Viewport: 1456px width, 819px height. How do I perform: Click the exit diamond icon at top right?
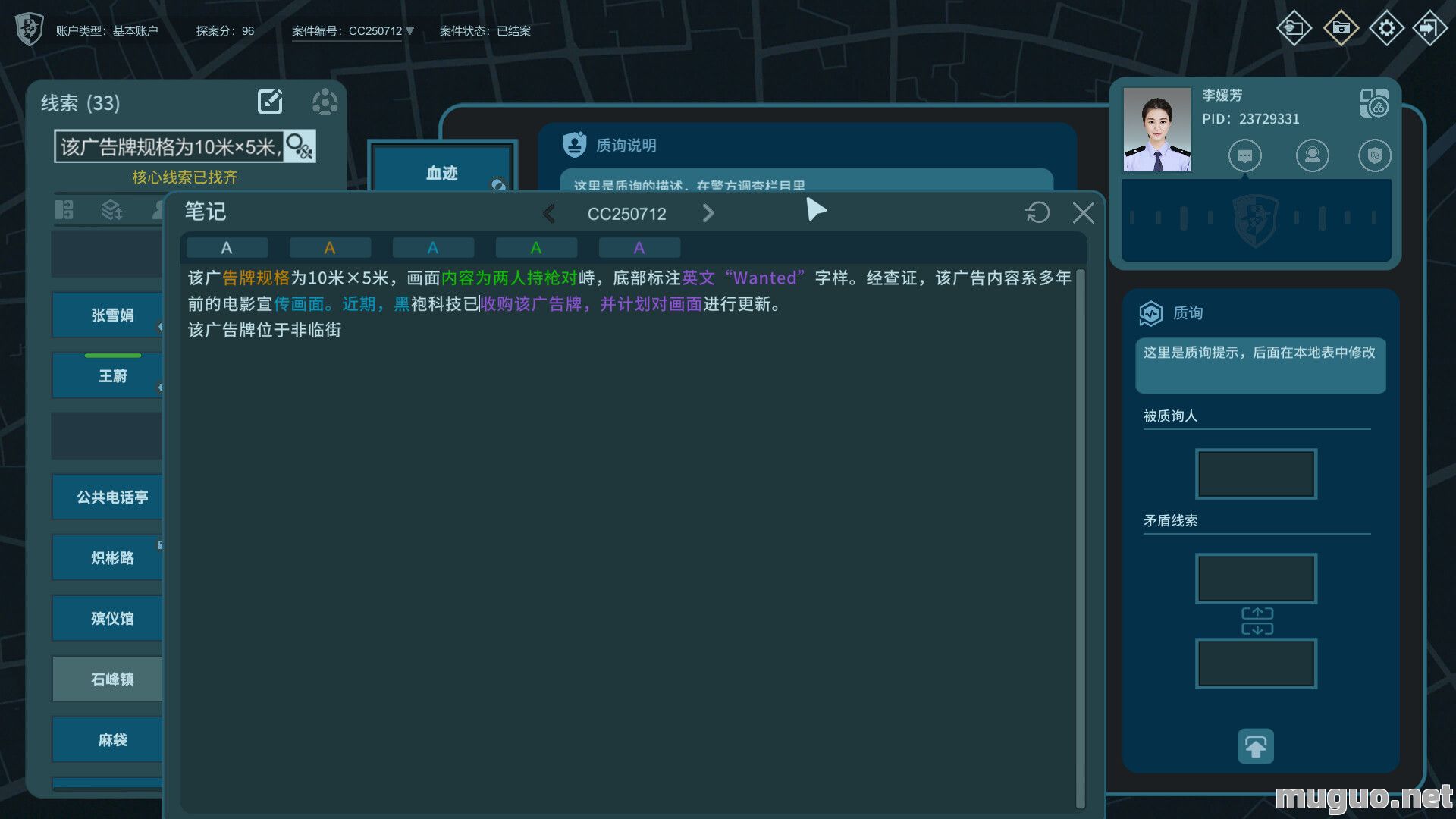tap(1430, 28)
